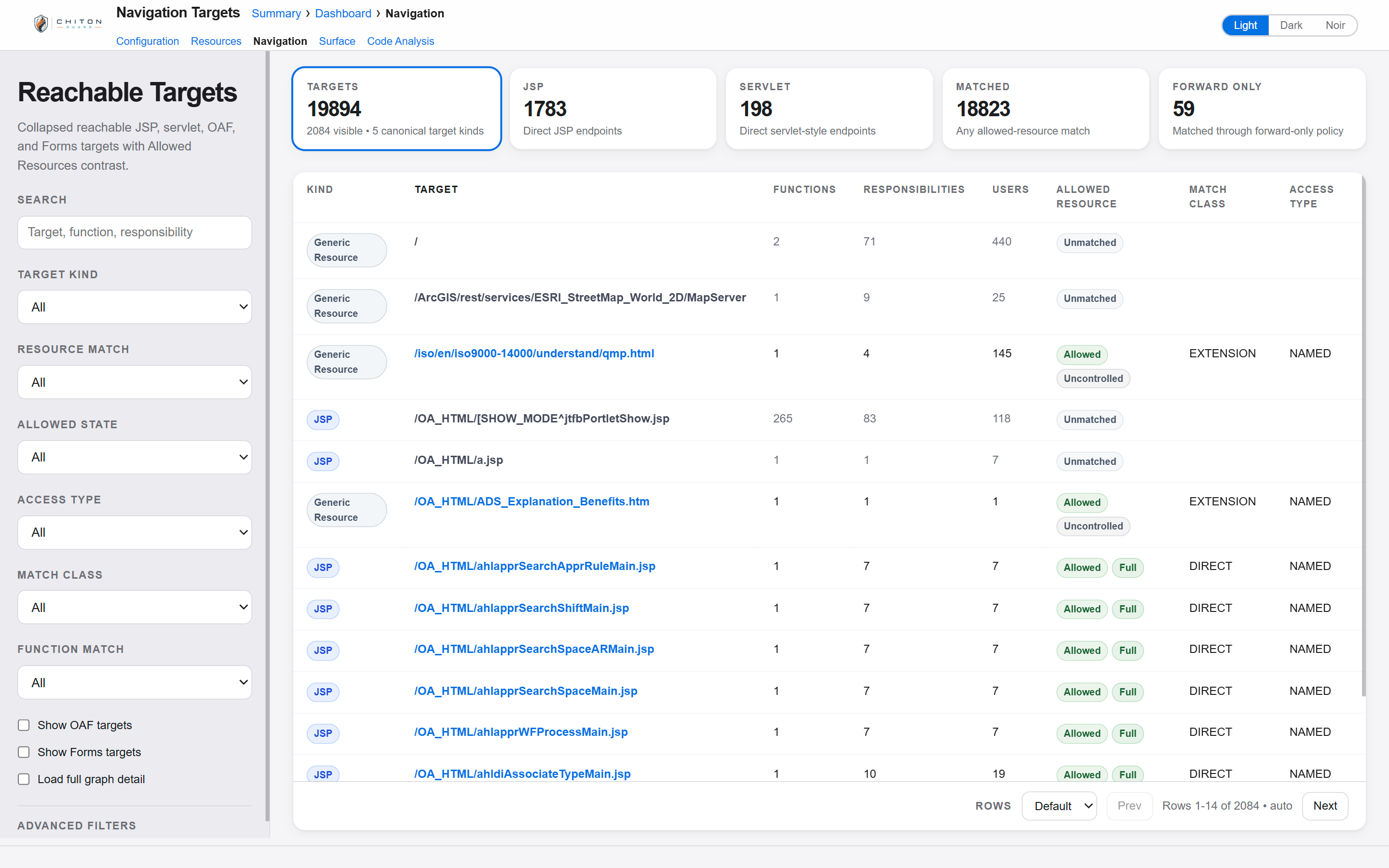Click the ArcGIS MapServer target text
Viewport: 1389px width, 868px height.
580,298
